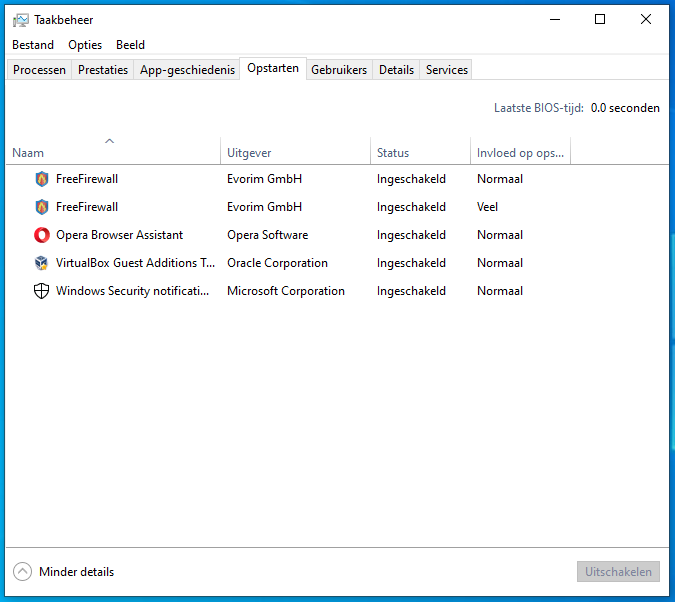
Task: Click the FreeFirewall icon with Veel impact
Action: coord(41,207)
